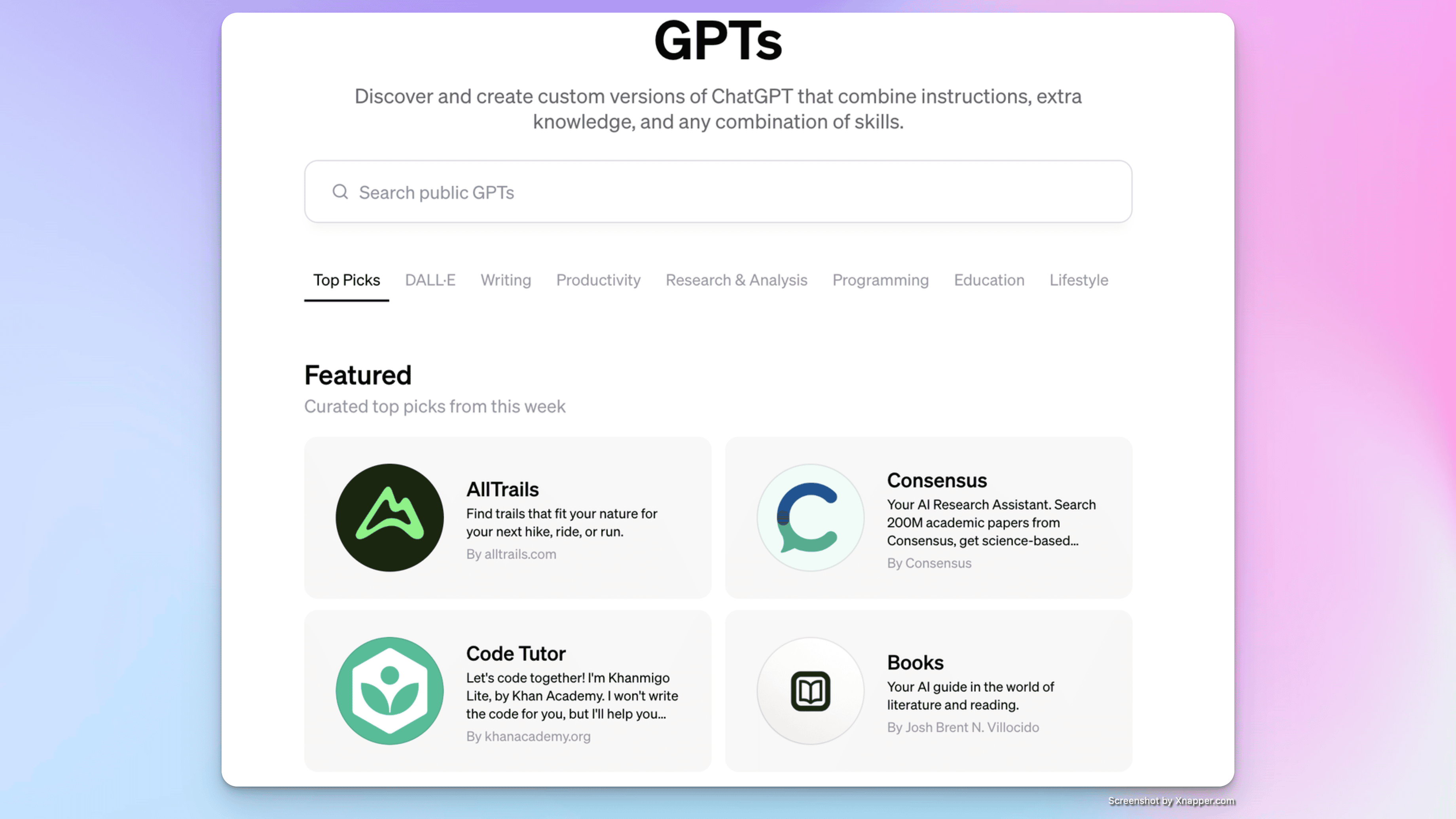Screen dimensions: 1456x819
Task: Click the Khan Academy Code Tutor icon
Action: (x=389, y=690)
